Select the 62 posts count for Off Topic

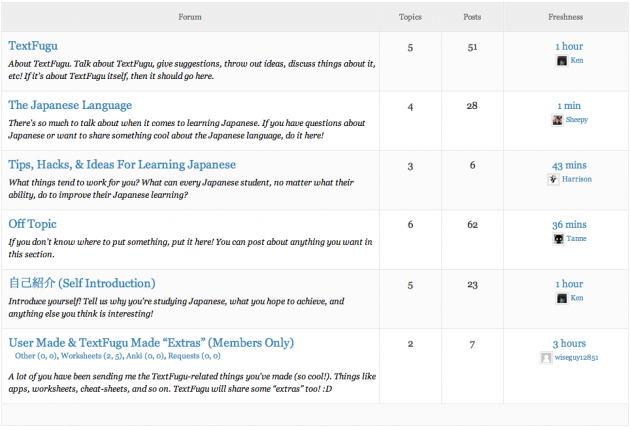[472, 225]
